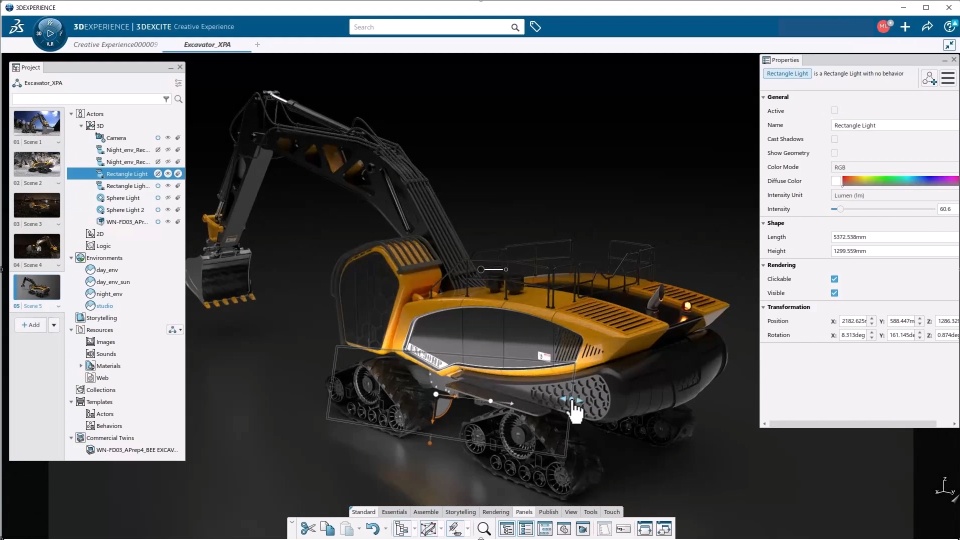Screen dimensions: 960x540
Task: Select the Storytelling tree item
Action: pos(101,318)
